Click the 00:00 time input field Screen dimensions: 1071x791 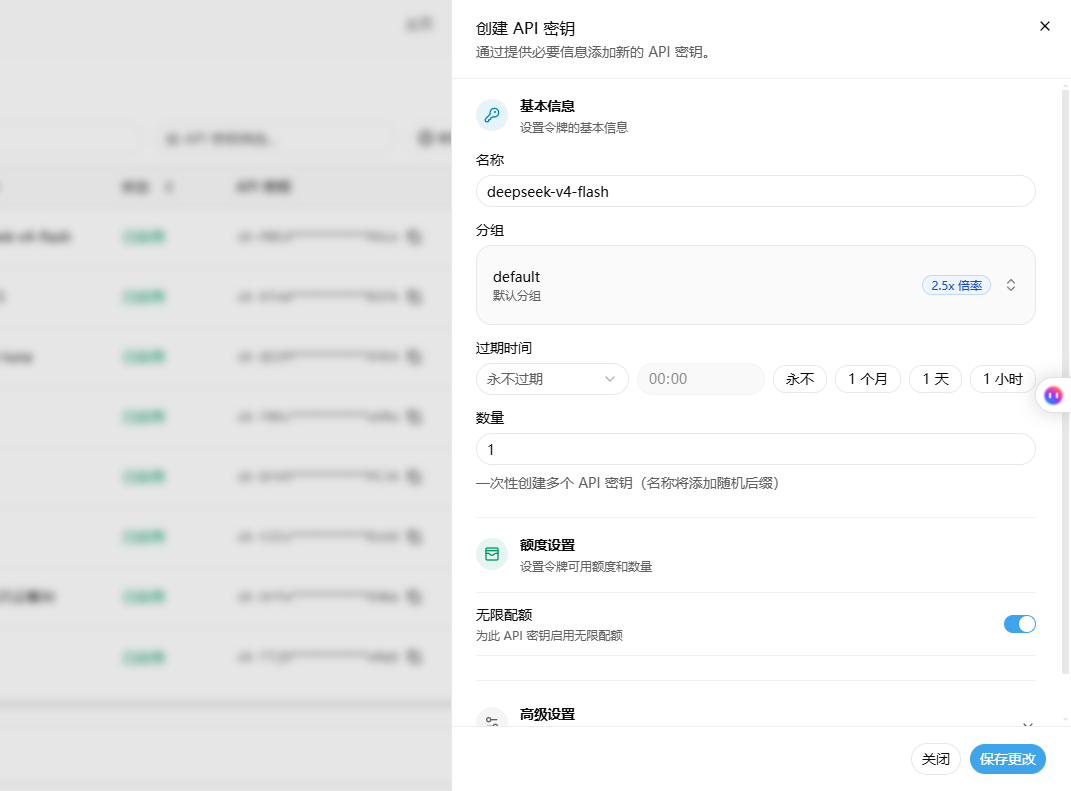tap(700, 379)
